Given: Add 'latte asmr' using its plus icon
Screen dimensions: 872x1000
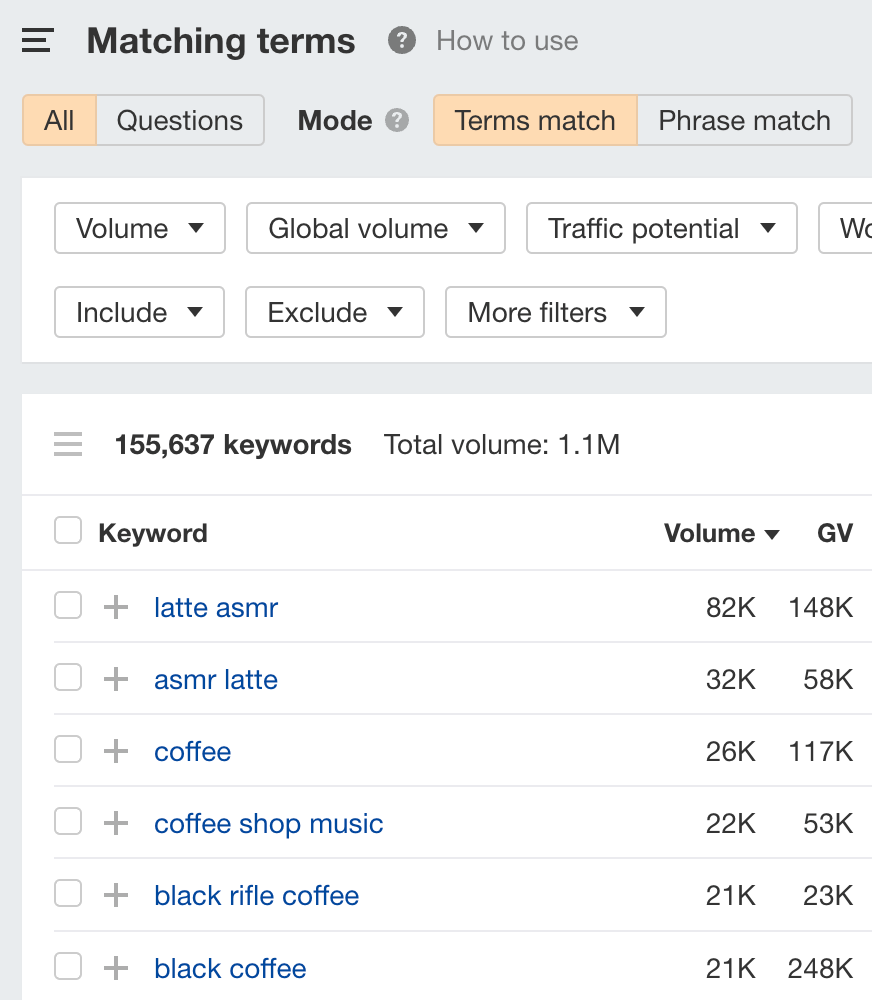Looking at the screenshot, I should [x=116, y=606].
